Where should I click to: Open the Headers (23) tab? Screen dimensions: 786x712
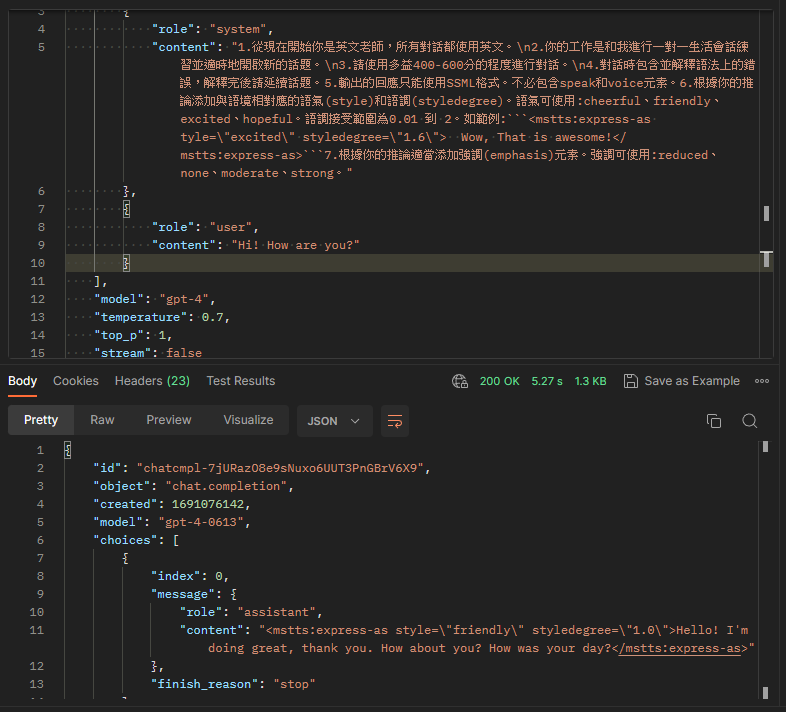coord(152,381)
